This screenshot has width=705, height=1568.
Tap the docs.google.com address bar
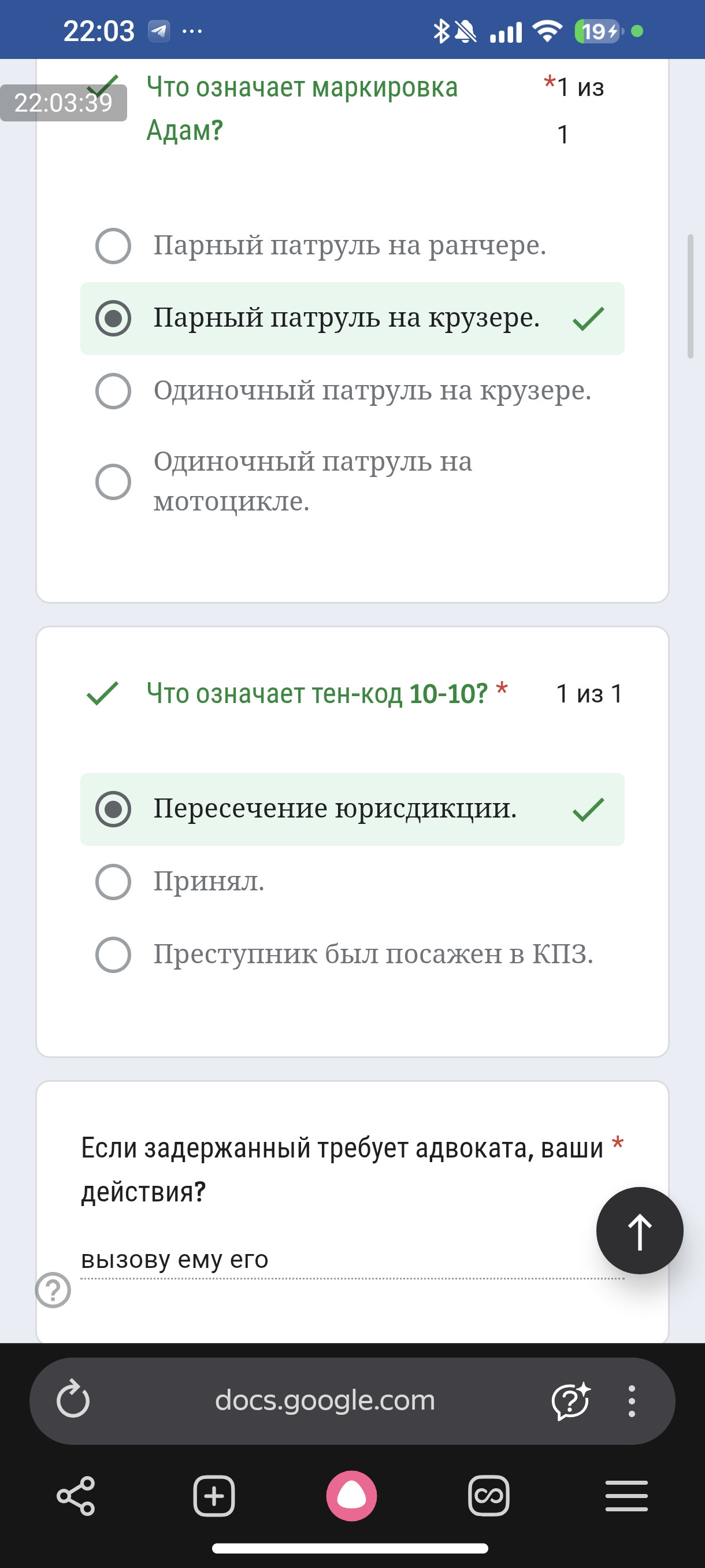click(325, 1400)
